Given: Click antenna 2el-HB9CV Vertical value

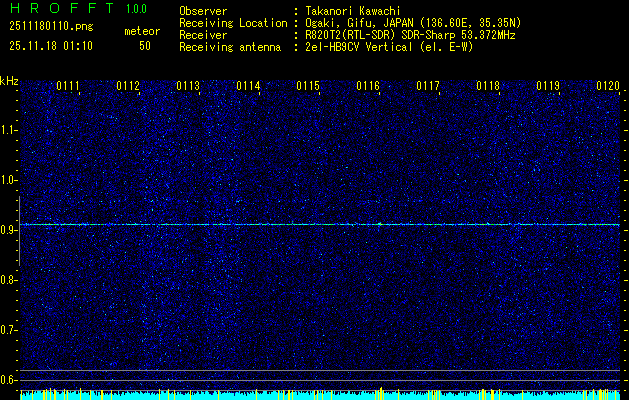Looking at the screenshot, I should [x=389, y=47].
